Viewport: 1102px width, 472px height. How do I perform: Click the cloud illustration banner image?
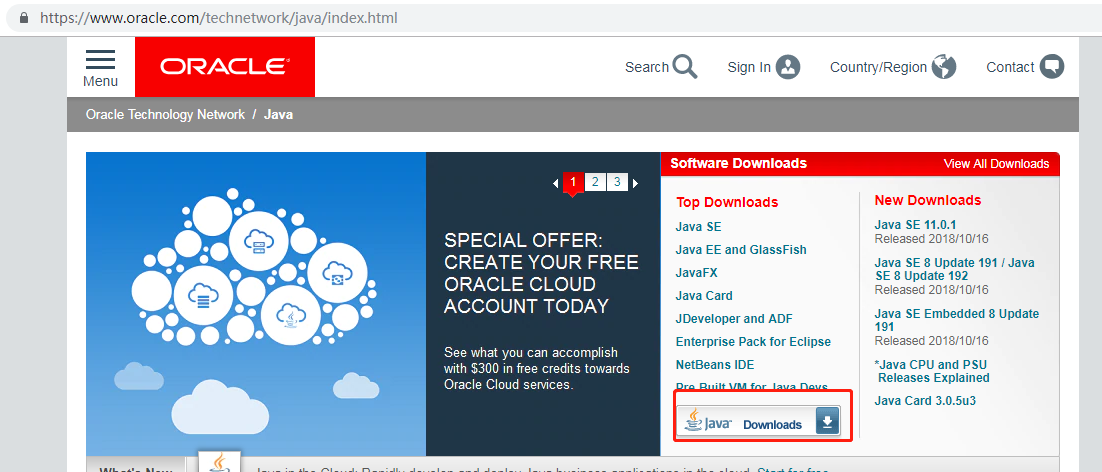coord(256,304)
